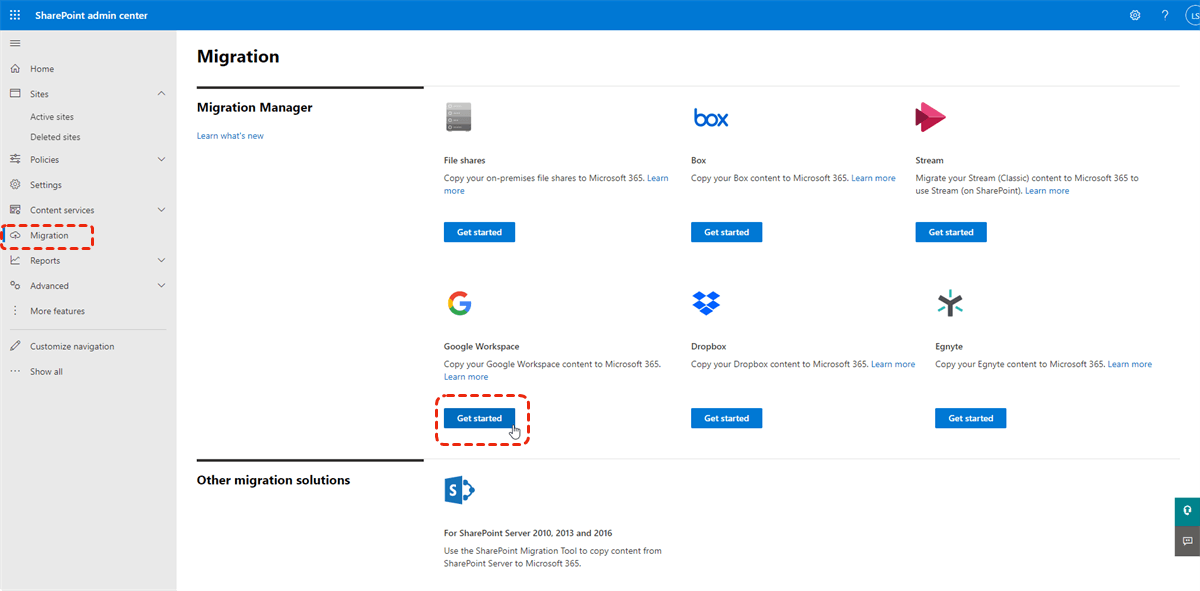Open the account avatar in header
This screenshot has height=591, width=1200.
tap(1193, 15)
